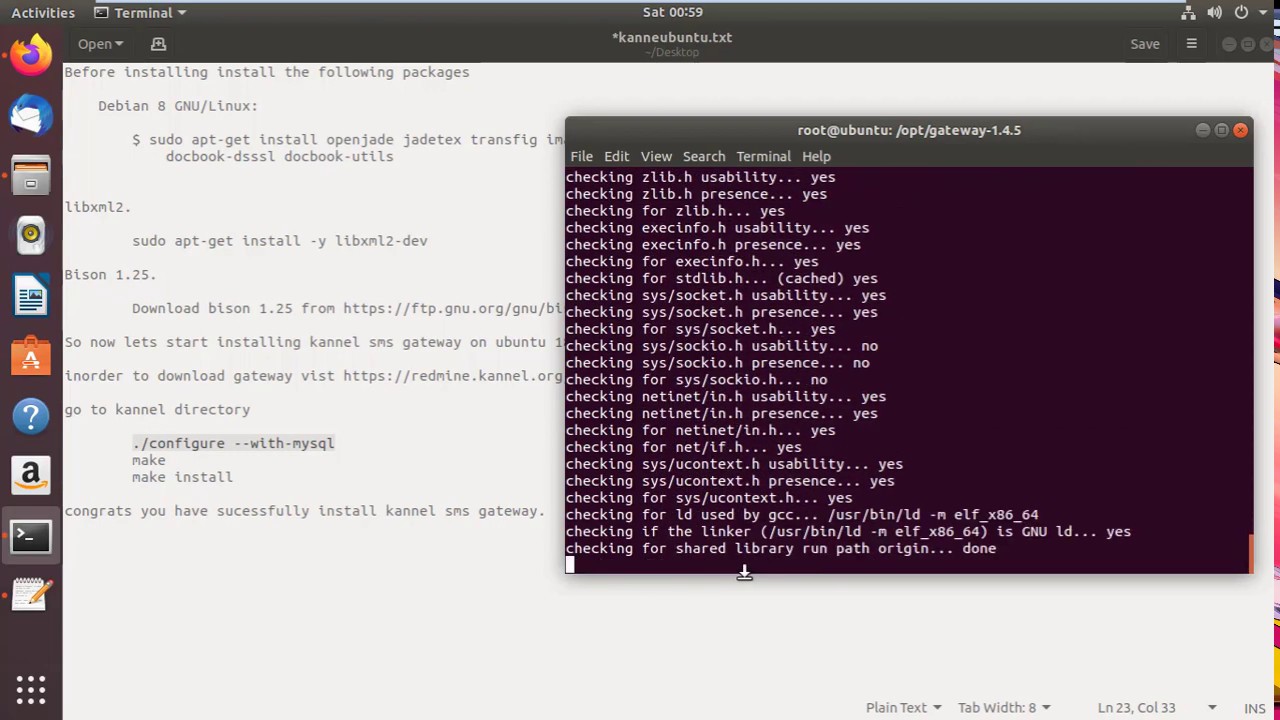
Task: Open the Terminal app menu in top bar
Action: [140, 12]
